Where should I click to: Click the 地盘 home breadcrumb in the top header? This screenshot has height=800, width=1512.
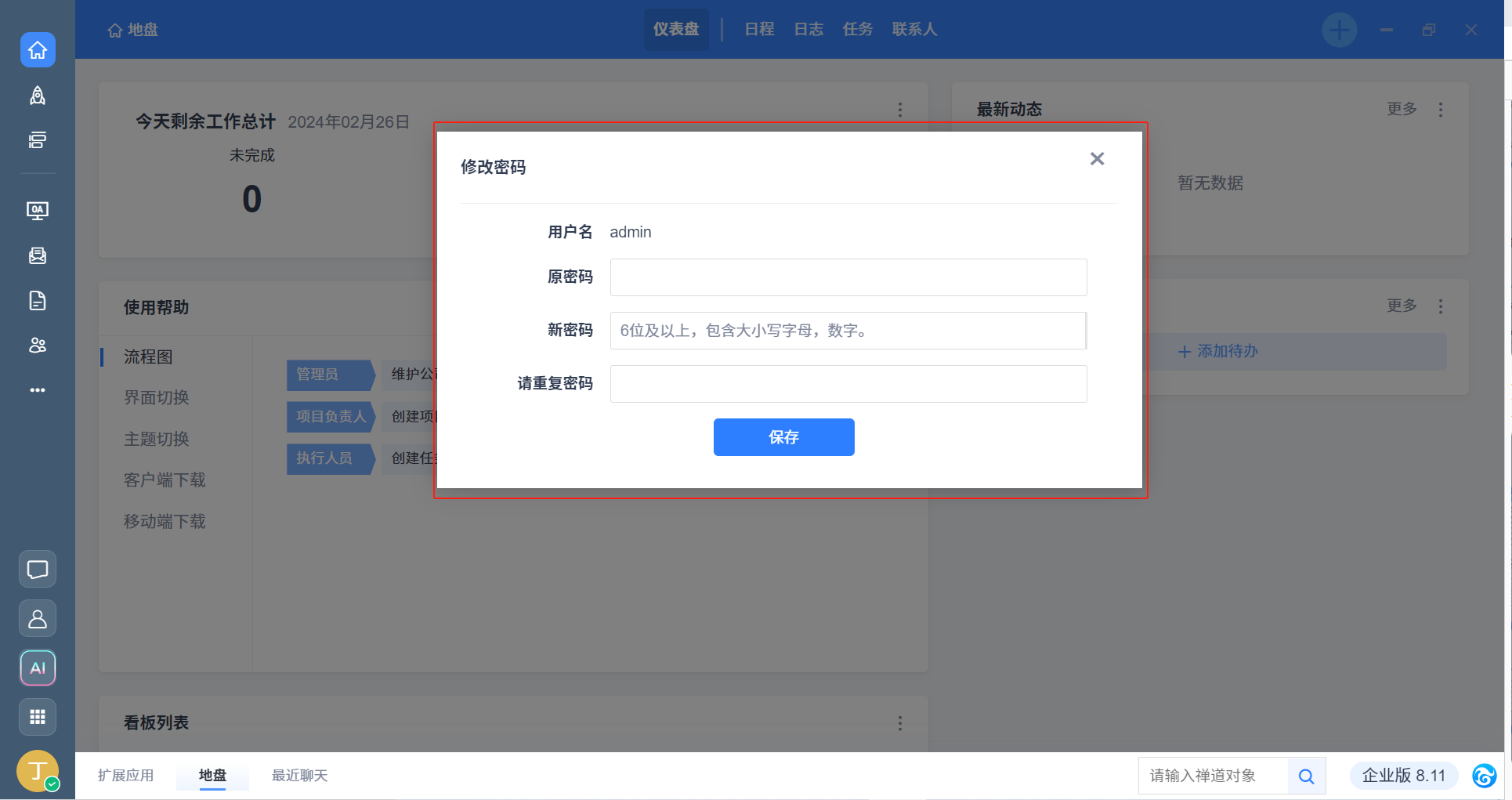[x=133, y=30]
